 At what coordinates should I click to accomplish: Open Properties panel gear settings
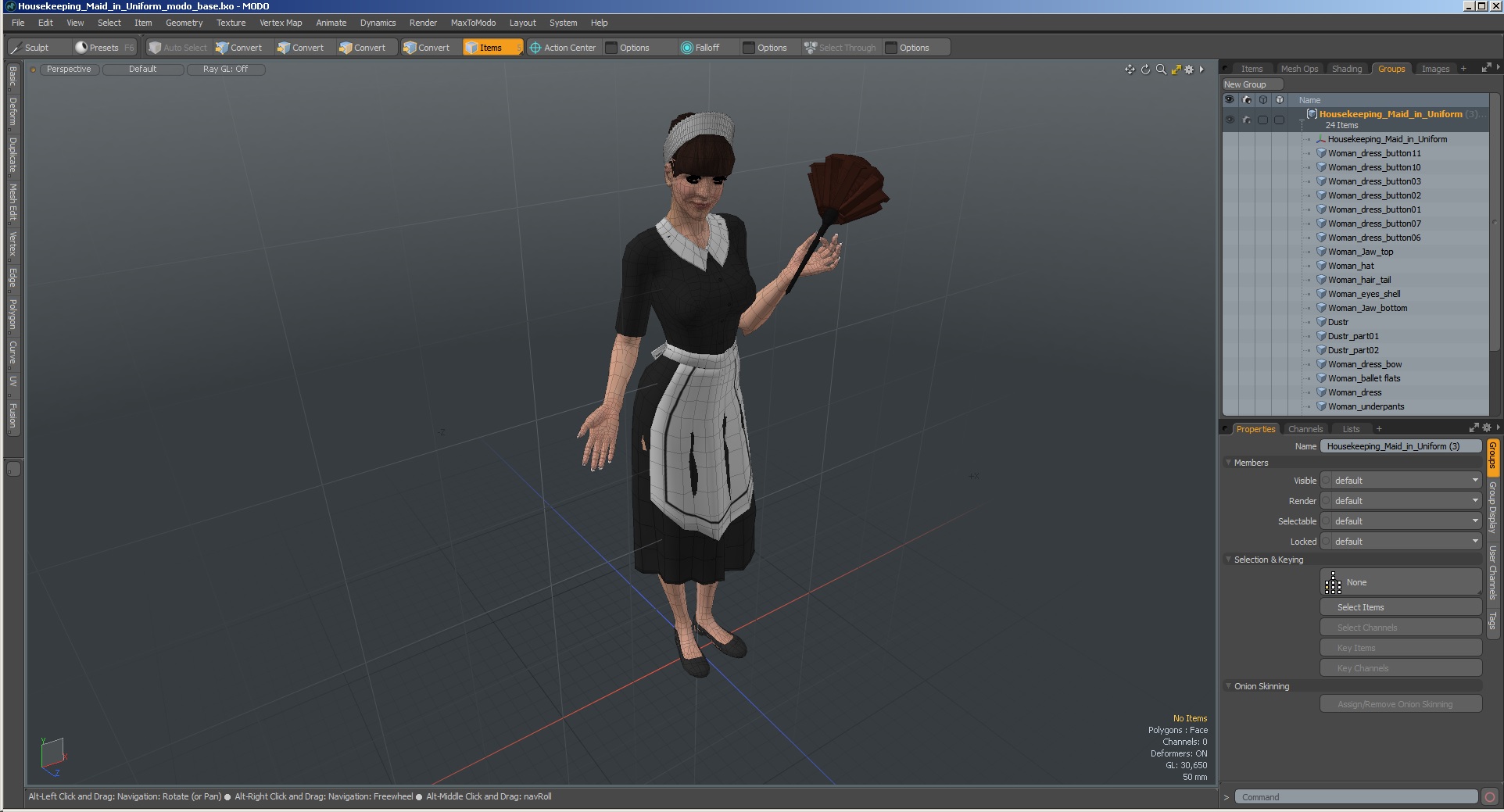[x=1486, y=428]
